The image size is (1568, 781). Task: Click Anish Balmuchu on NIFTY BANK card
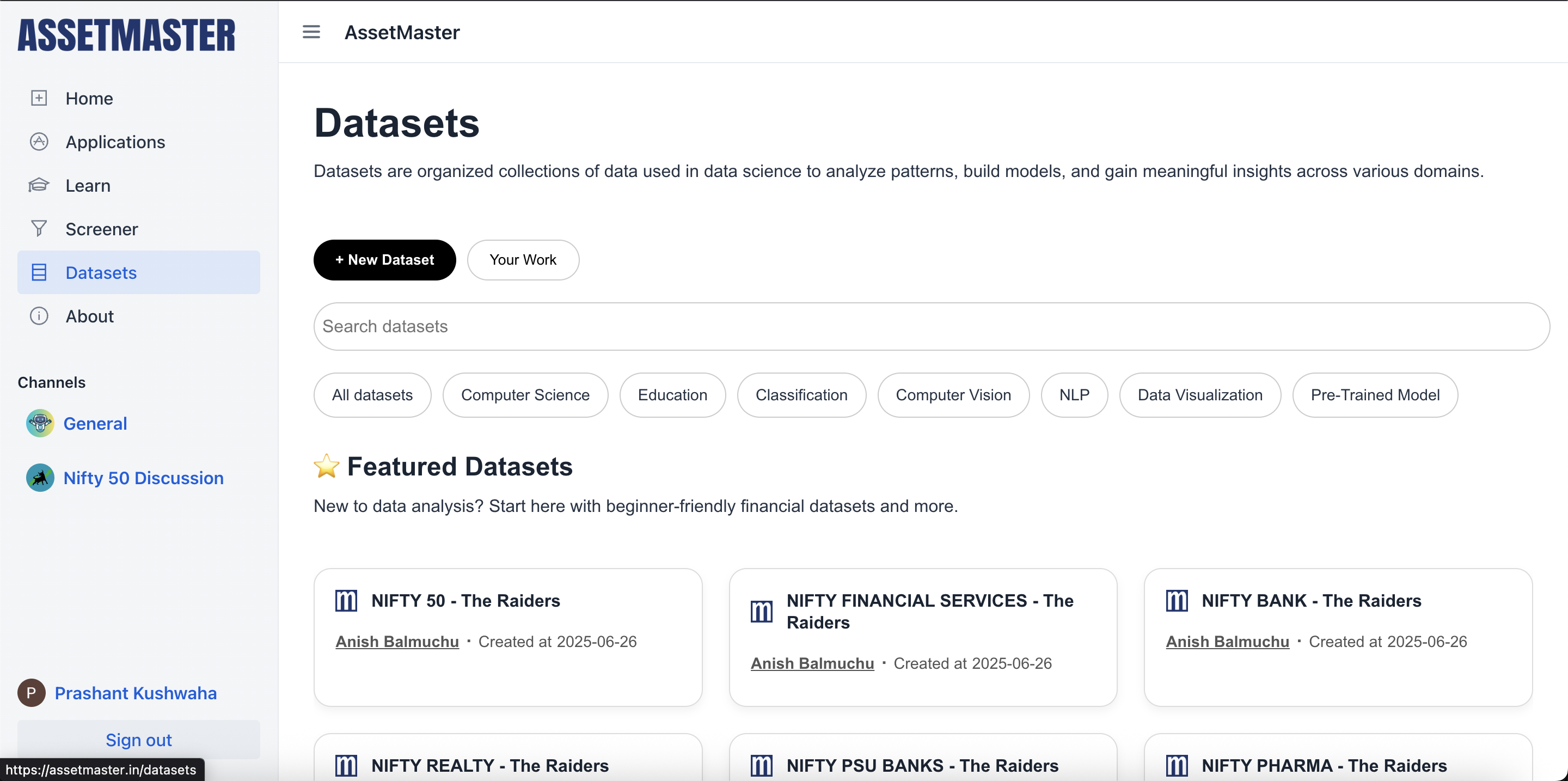(1227, 642)
